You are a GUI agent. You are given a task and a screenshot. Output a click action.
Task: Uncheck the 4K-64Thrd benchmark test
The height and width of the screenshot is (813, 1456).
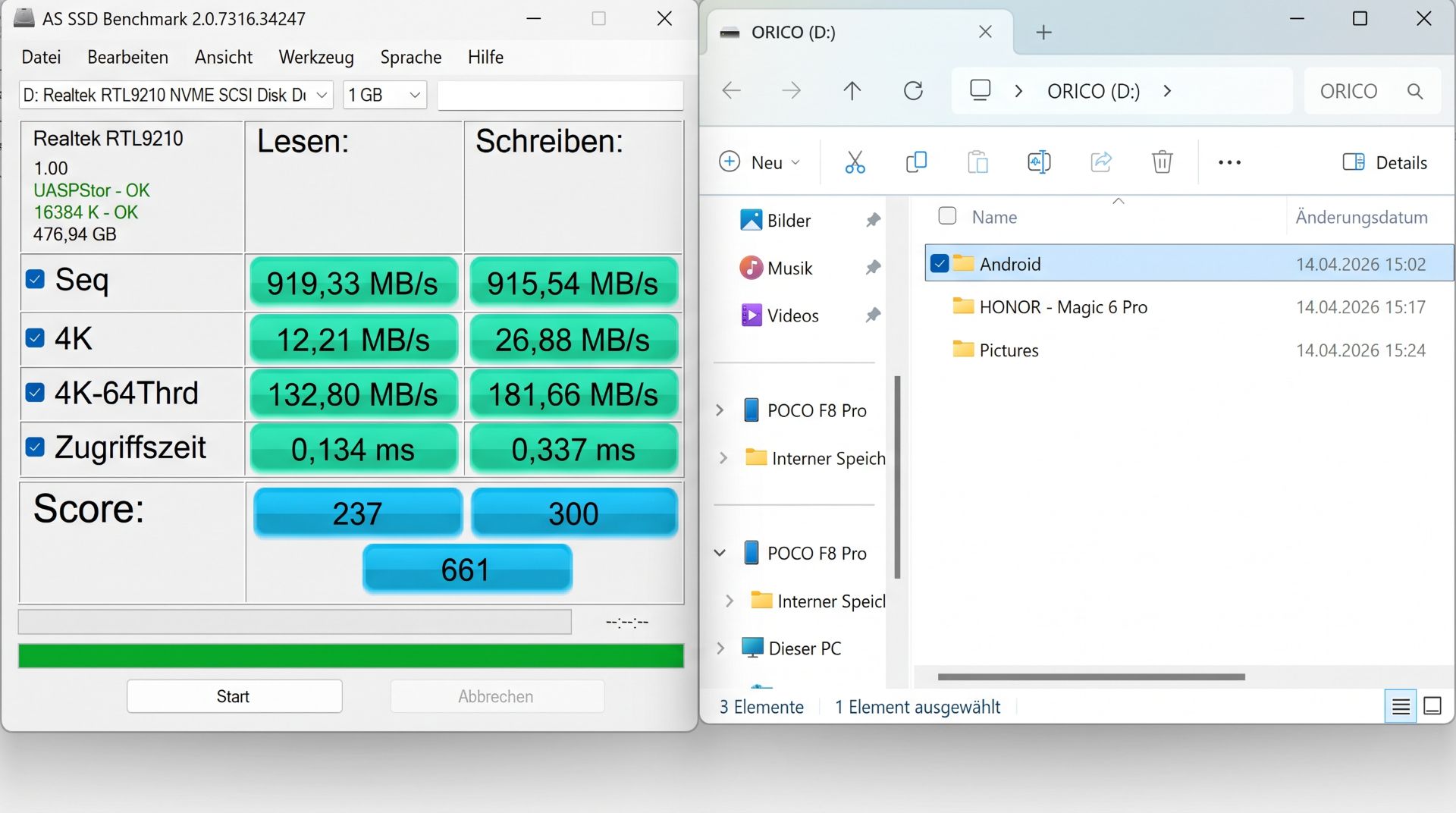point(35,392)
